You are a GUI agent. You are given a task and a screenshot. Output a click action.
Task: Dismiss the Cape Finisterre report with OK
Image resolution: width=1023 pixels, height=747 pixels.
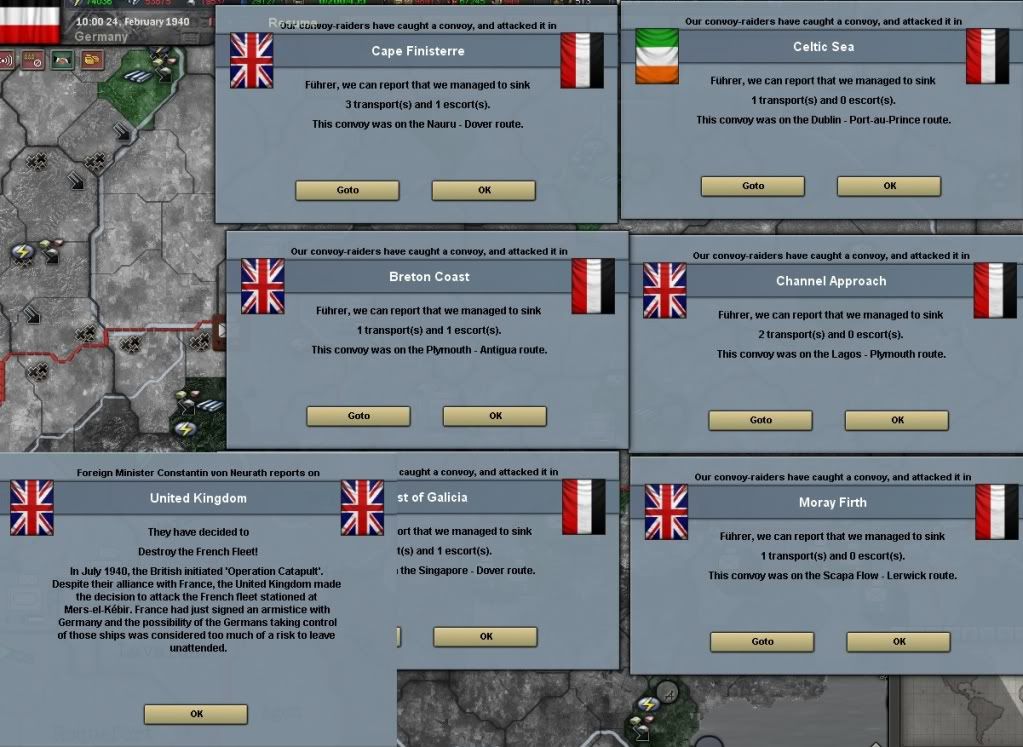[484, 190]
